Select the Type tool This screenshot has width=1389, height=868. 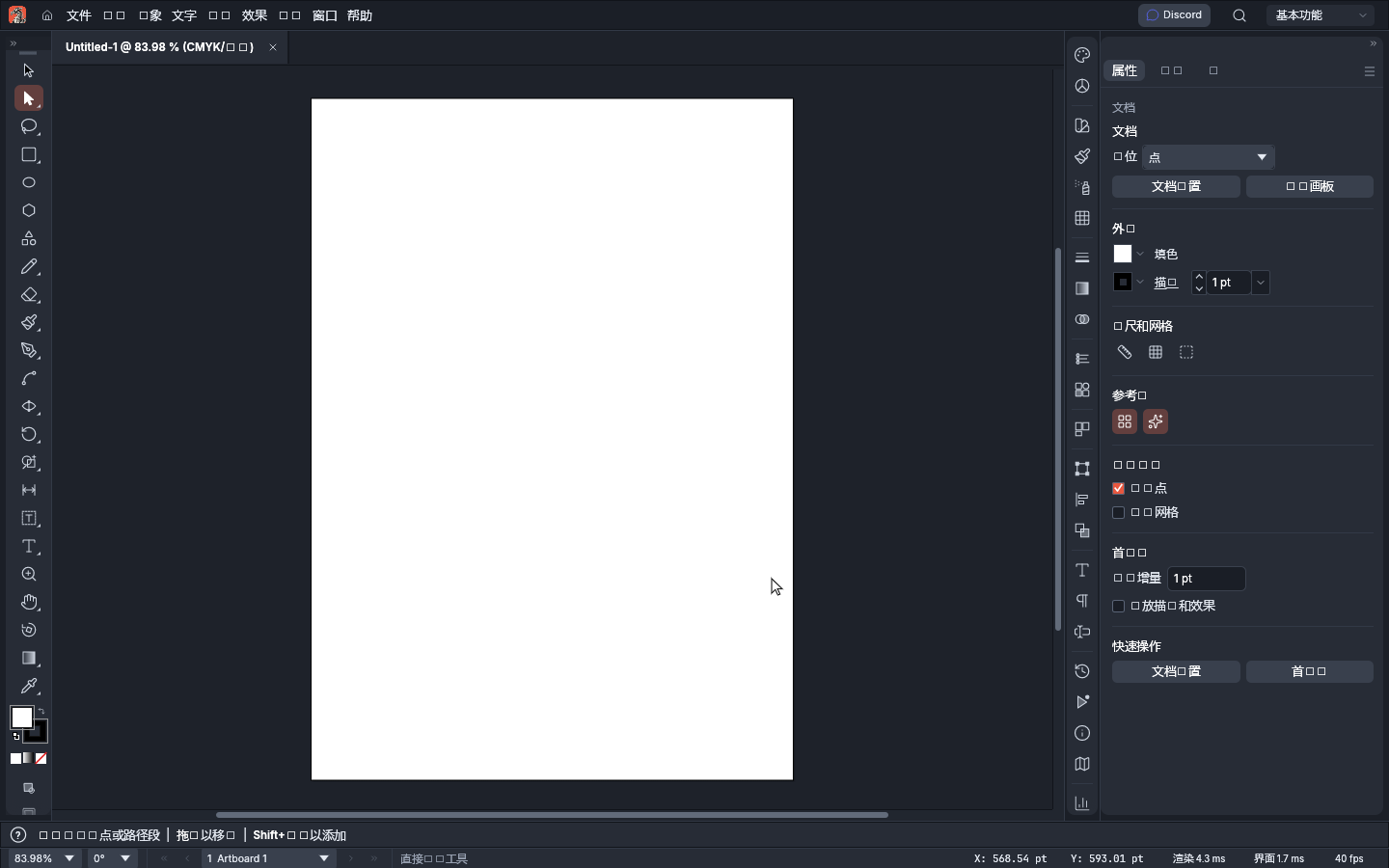click(x=29, y=546)
